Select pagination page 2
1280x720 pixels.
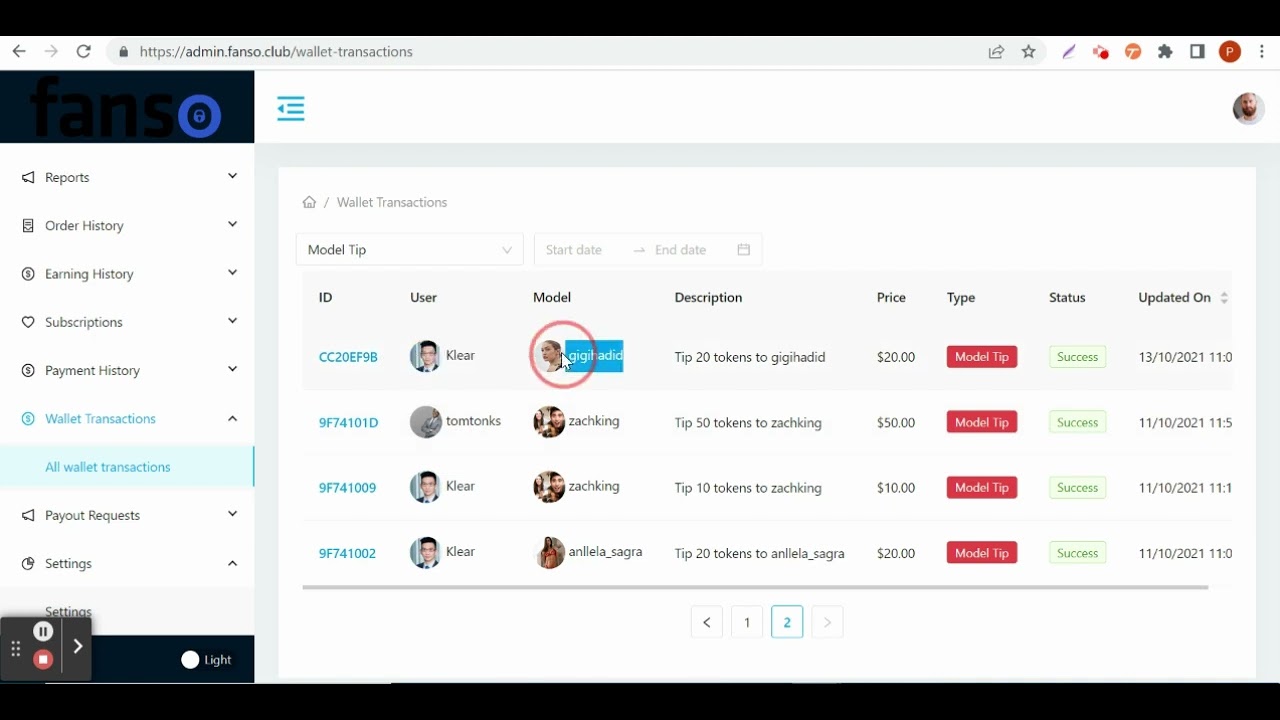point(787,622)
